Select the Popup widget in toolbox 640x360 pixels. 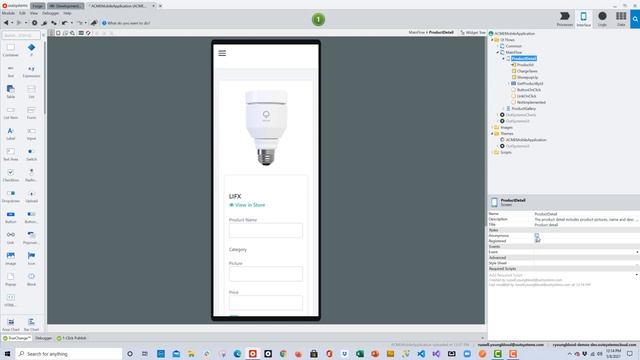point(11,280)
